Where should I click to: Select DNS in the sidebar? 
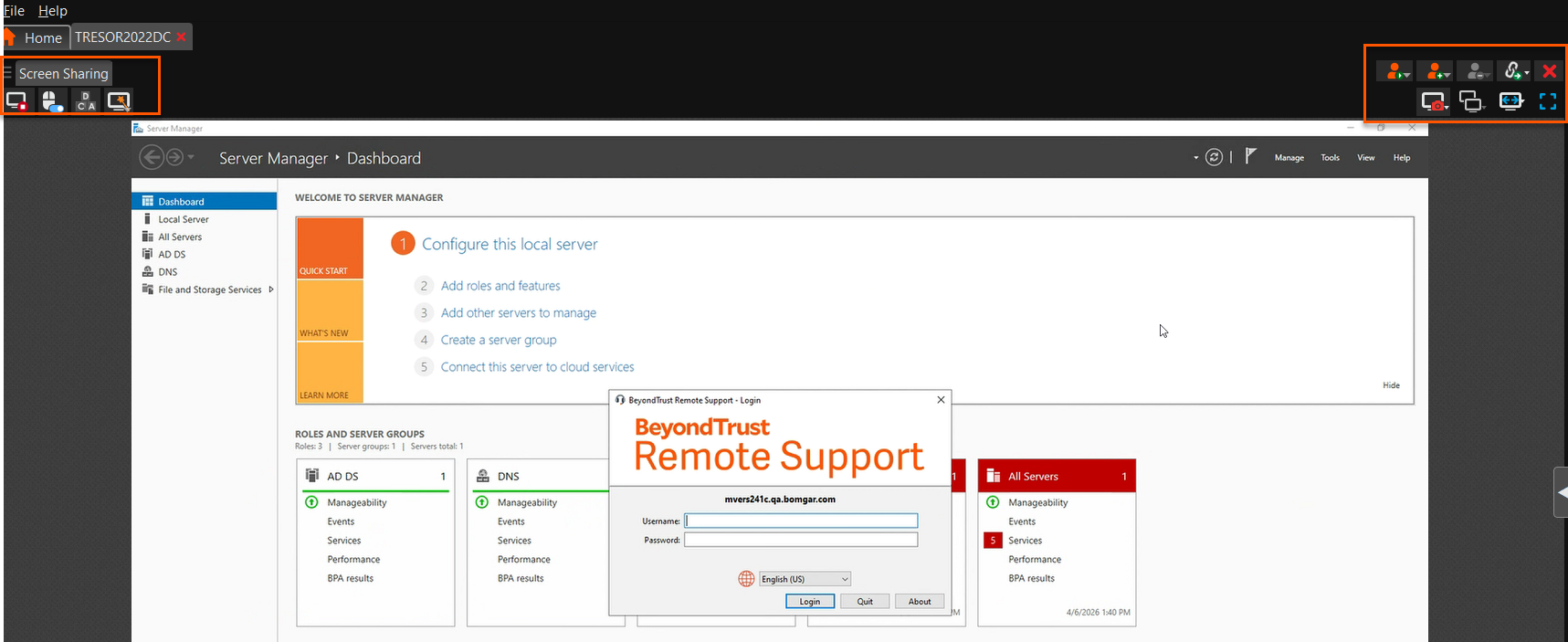pyautogui.click(x=205, y=271)
